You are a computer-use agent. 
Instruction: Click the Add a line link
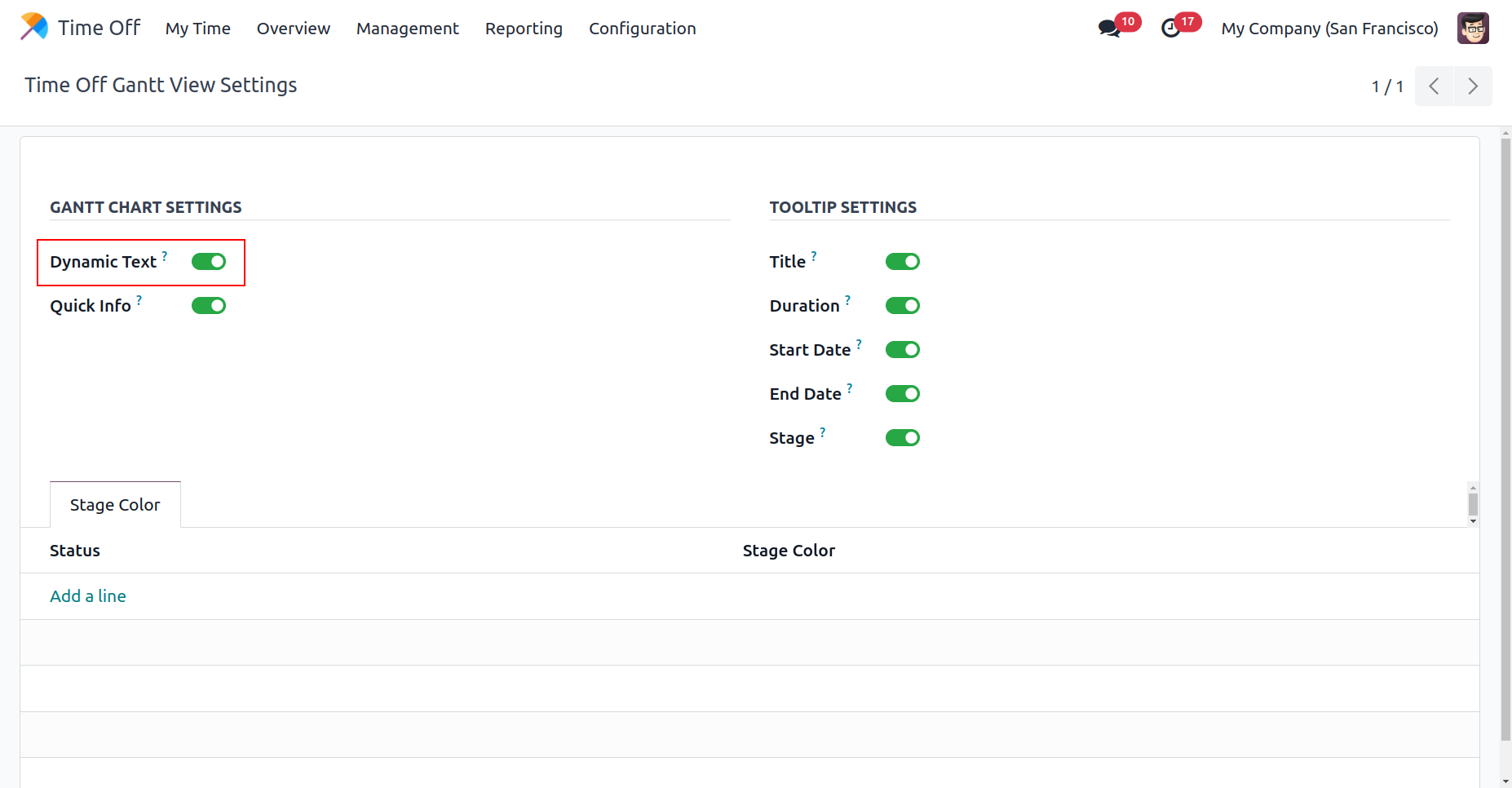[x=88, y=596]
